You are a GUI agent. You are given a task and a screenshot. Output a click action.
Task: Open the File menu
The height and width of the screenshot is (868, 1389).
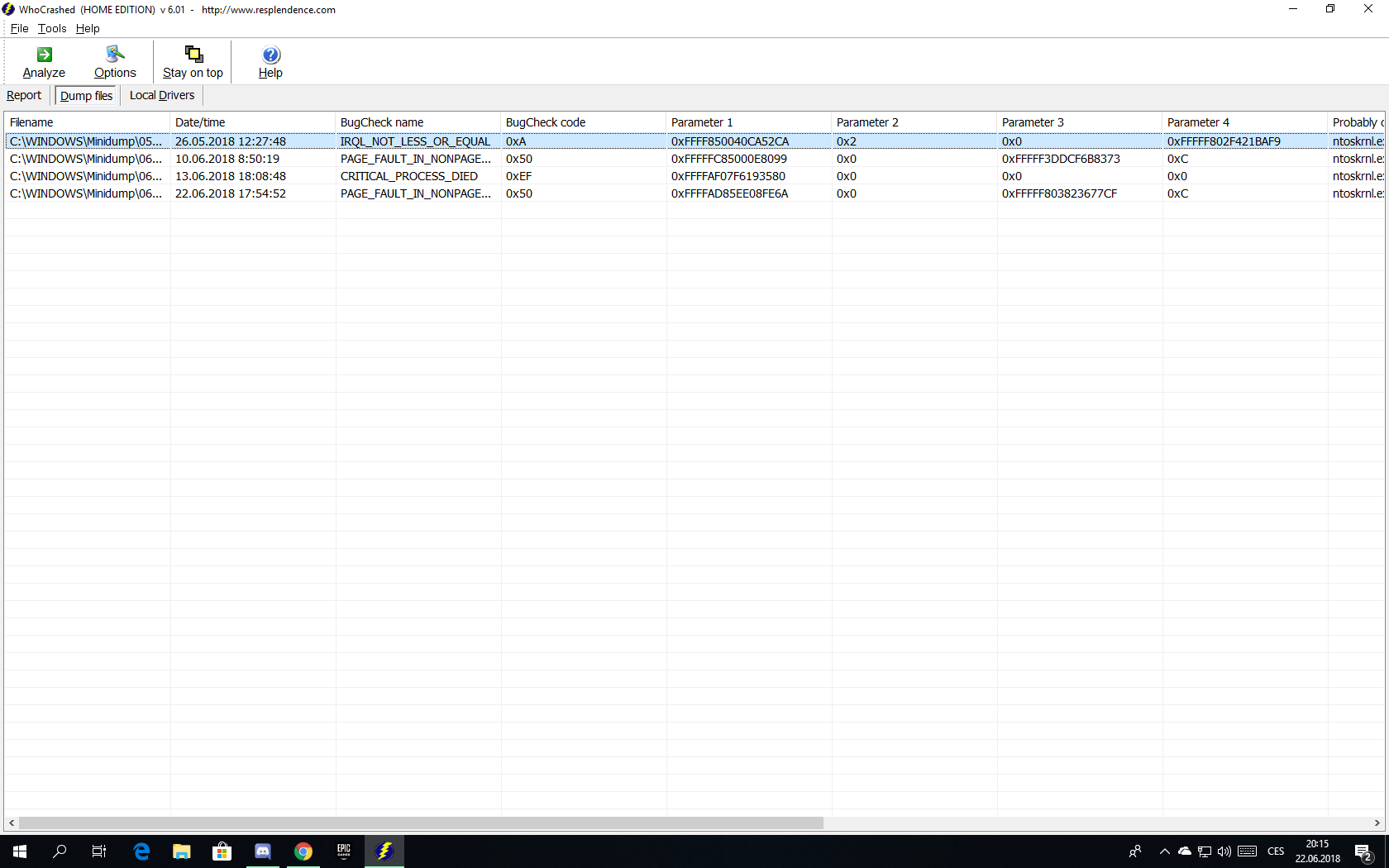(19, 28)
